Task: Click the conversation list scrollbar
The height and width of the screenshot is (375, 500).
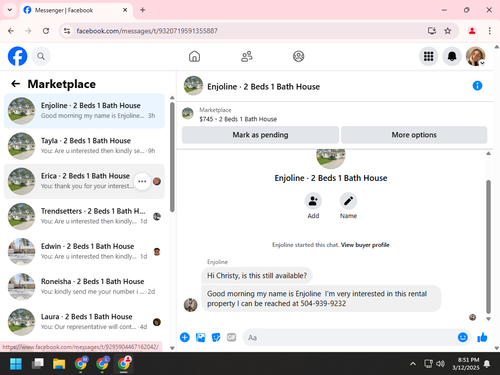Action: [x=172, y=157]
